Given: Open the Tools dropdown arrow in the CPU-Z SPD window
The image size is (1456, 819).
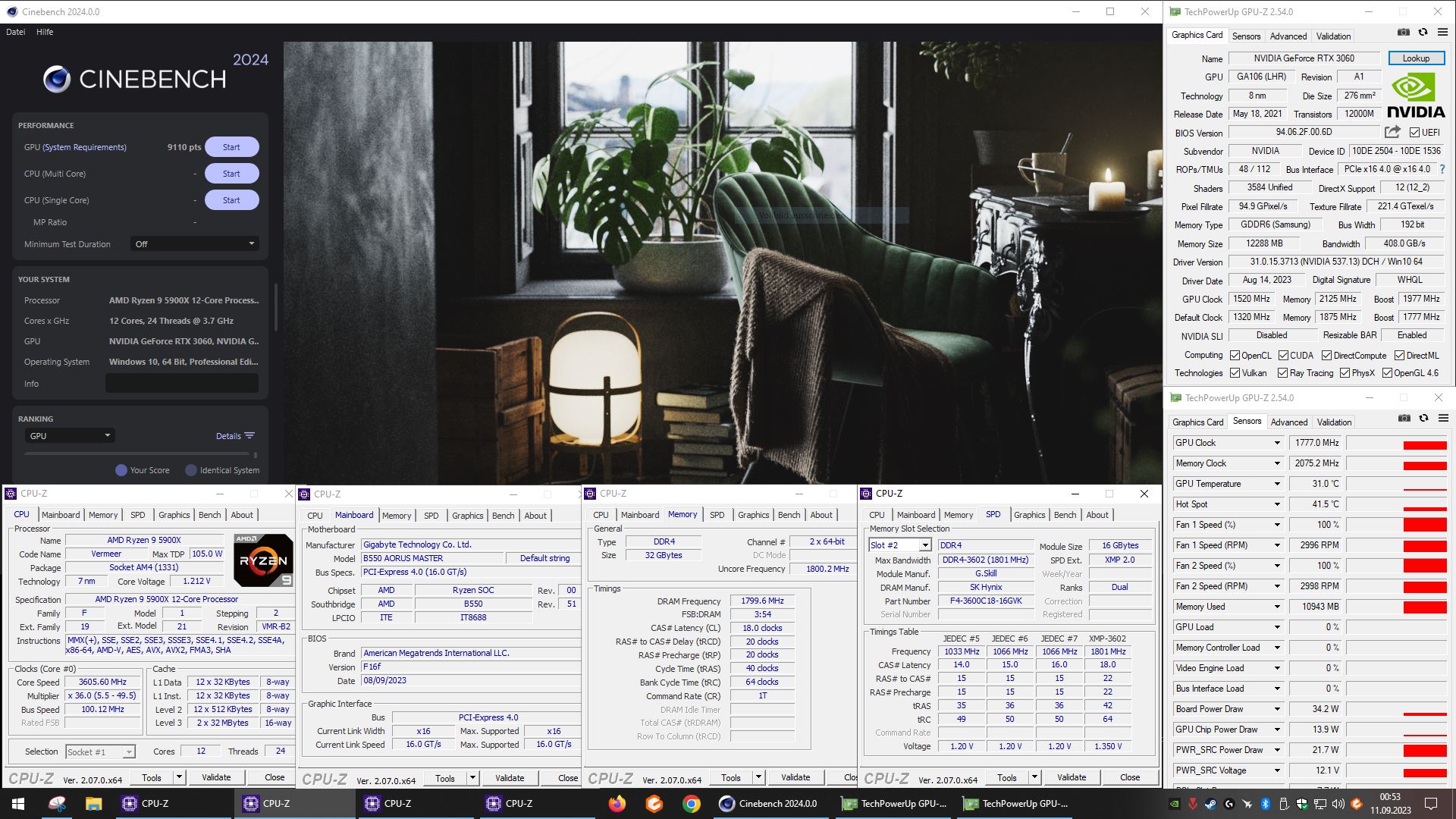Looking at the screenshot, I should point(1034,777).
